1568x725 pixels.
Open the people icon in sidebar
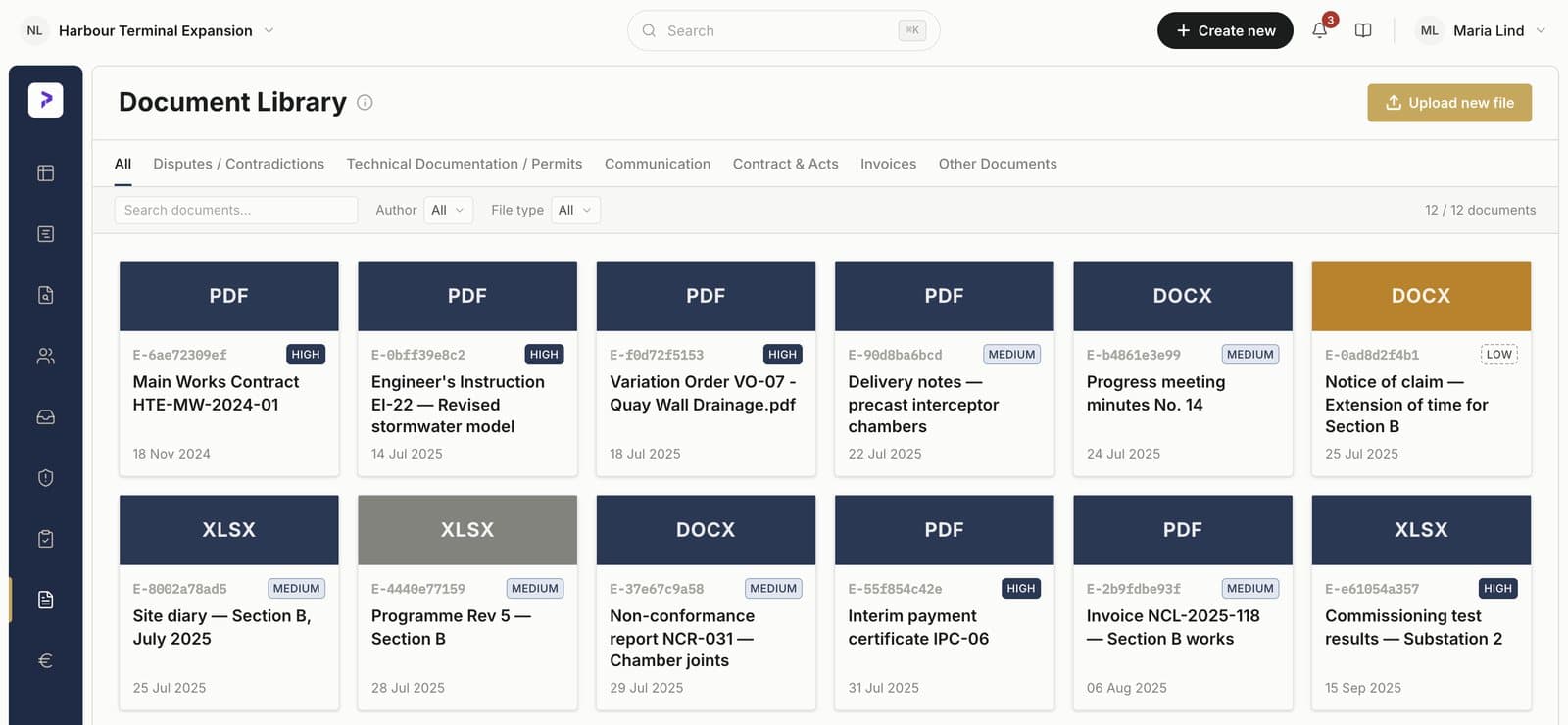(46, 357)
